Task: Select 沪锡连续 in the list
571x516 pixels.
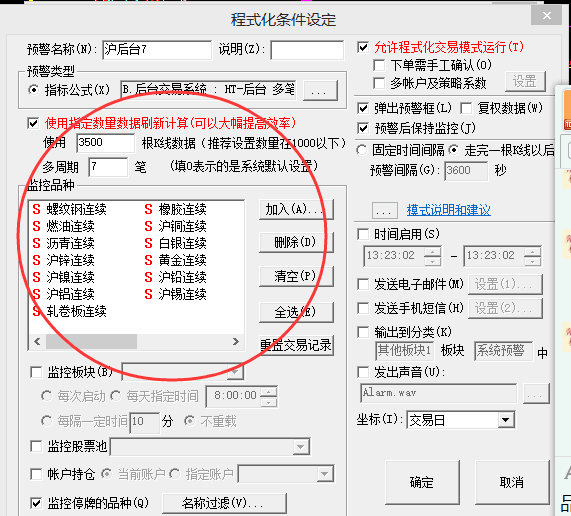Action: point(176,294)
